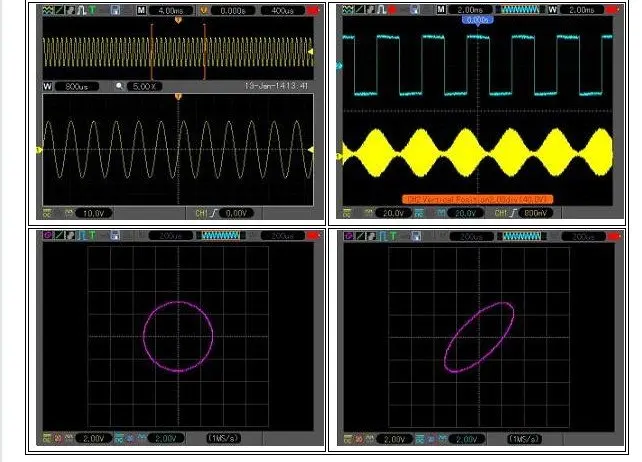This screenshot has width=642, height=462.
Task: Click the (1MS/s) sample rate on the ellipse scope
Action: click(x=524, y=439)
